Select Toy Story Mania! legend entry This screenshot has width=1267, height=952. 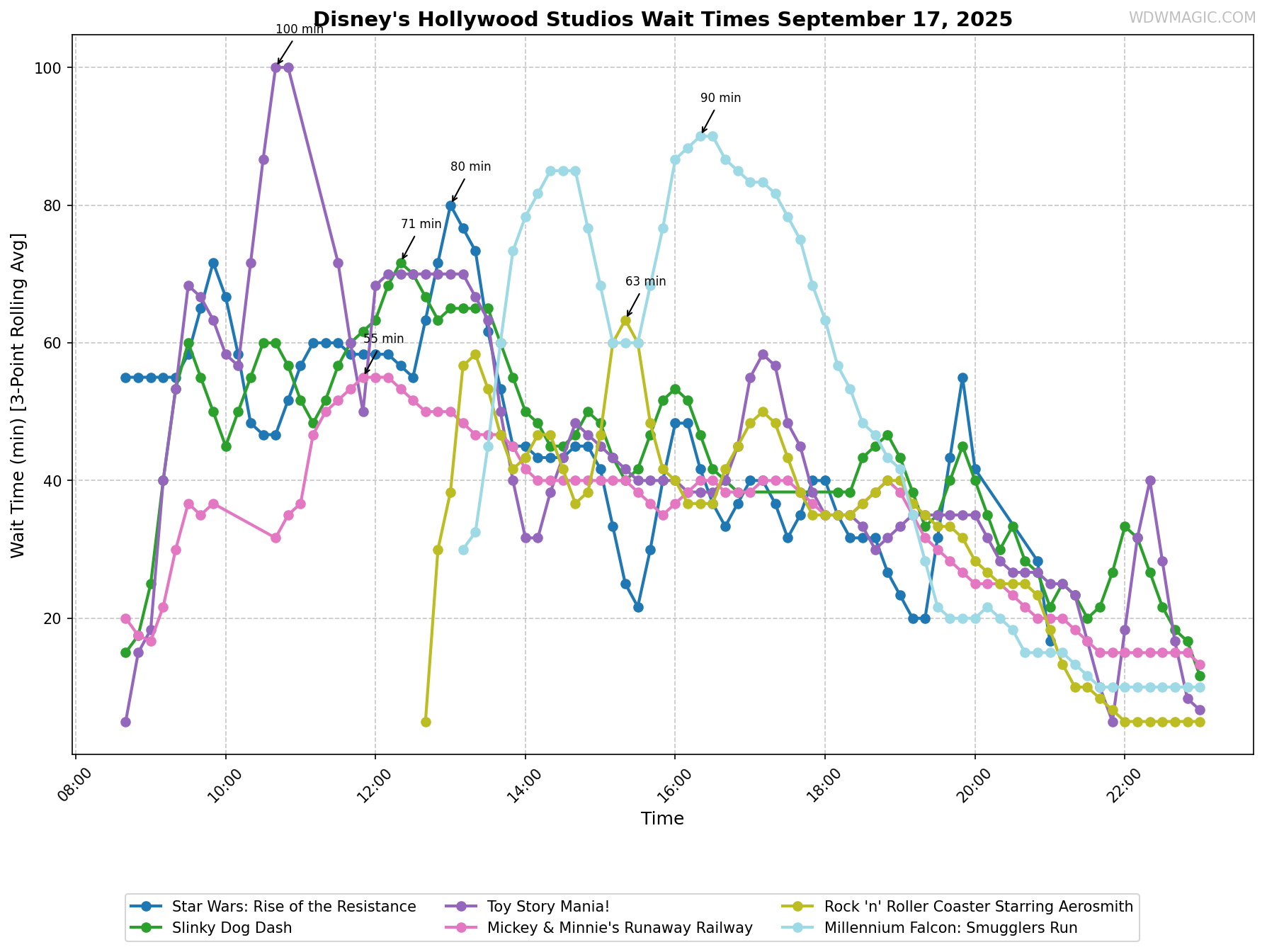pyautogui.click(x=529, y=907)
